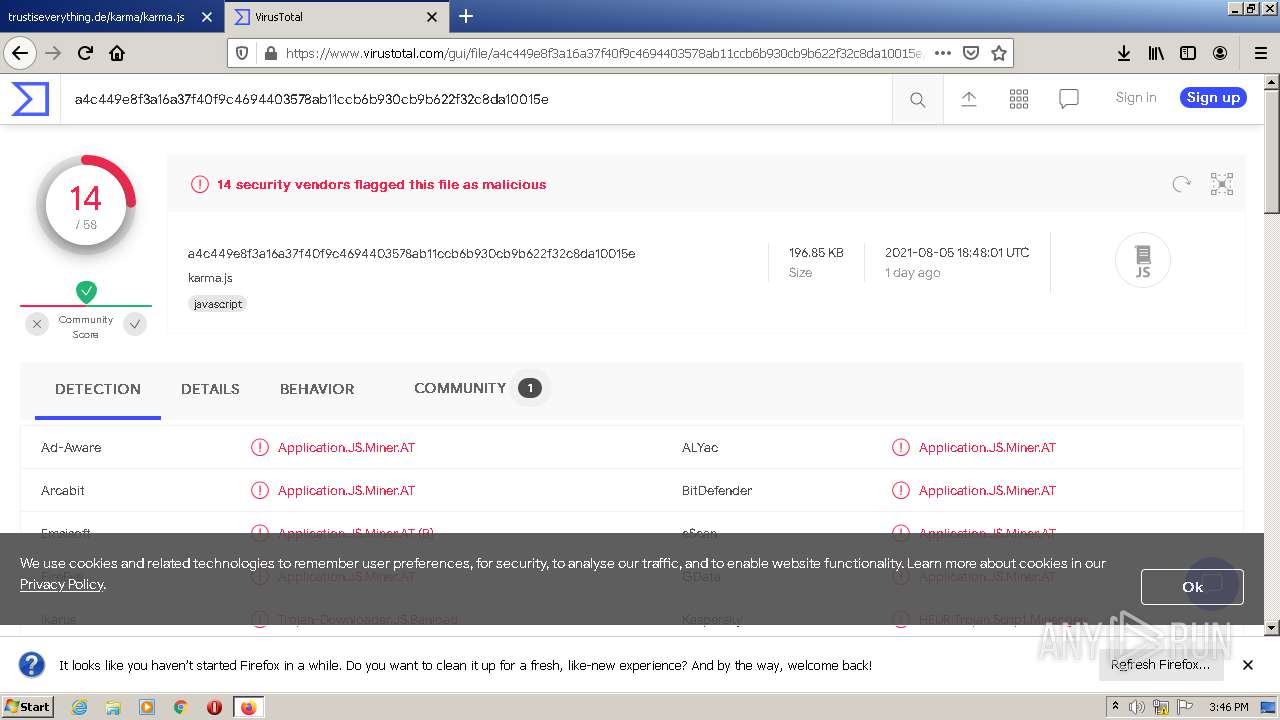The height and width of the screenshot is (720, 1280).
Task: Click BitDefender vendor name
Action: point(717,491)
